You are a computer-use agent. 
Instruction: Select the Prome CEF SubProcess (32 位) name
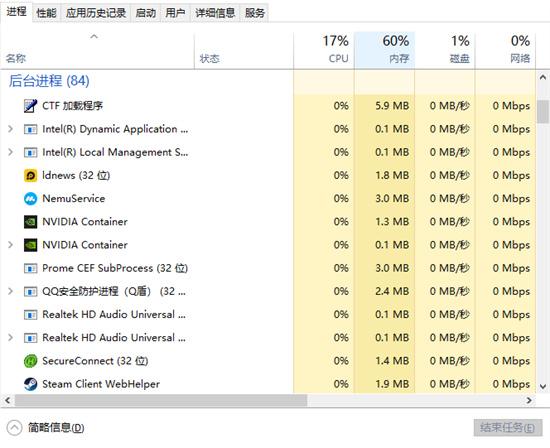point(115,268)
